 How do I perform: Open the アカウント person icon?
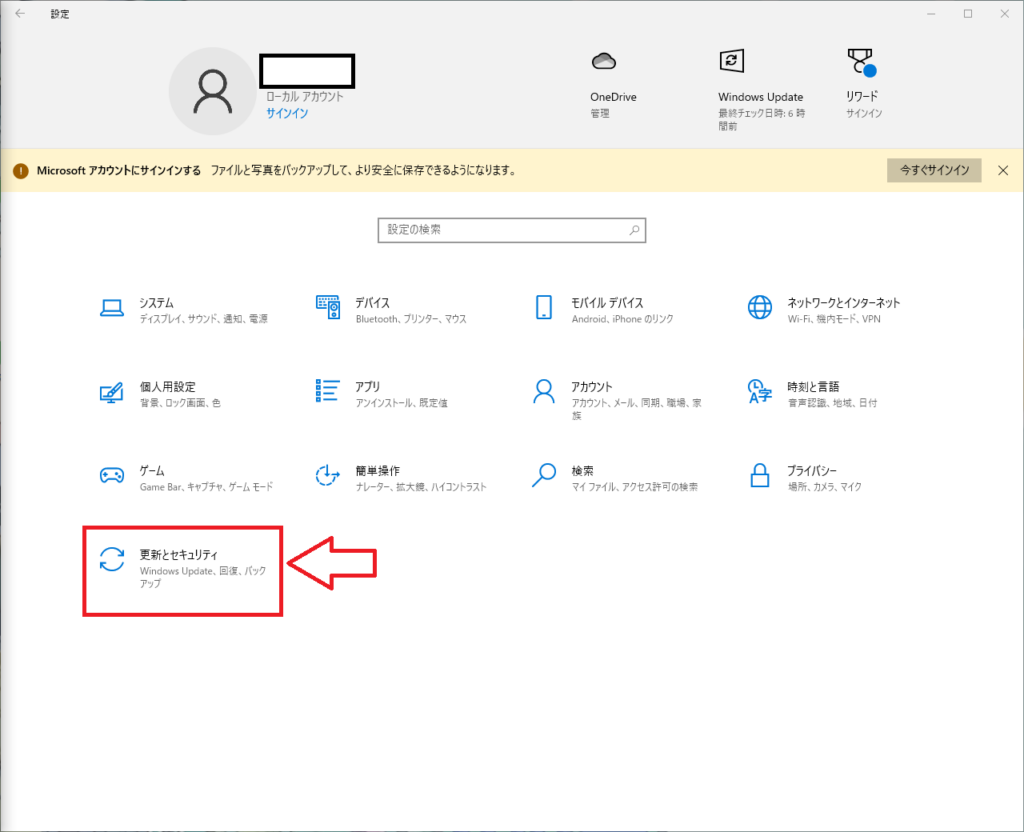point(544,391)
